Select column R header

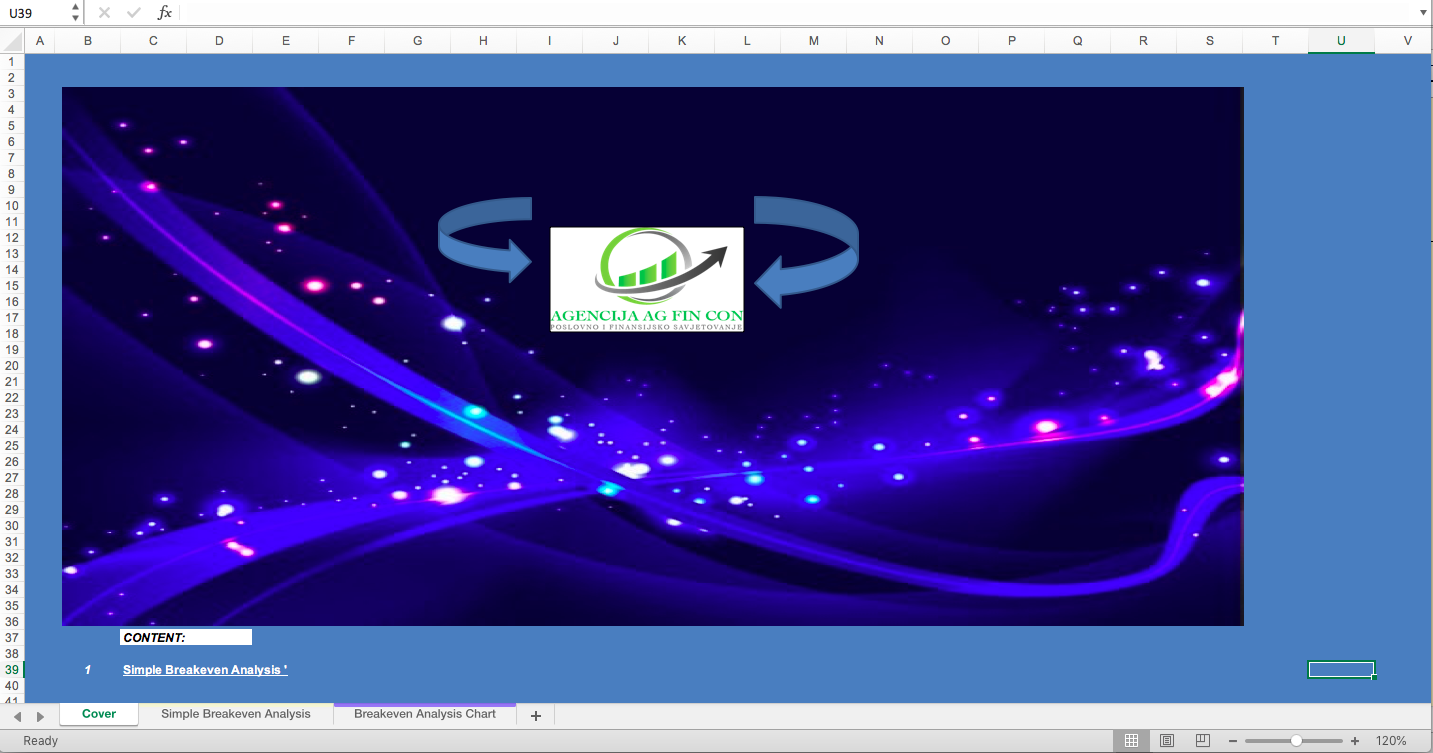click(1143, 41)
